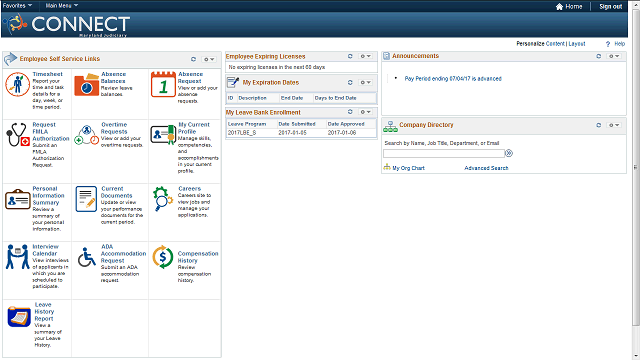Image resolution: width=640 pixels, height=360 pixels.
Task: Refresh the Company Directory pagelet
Action: point(599,125)
